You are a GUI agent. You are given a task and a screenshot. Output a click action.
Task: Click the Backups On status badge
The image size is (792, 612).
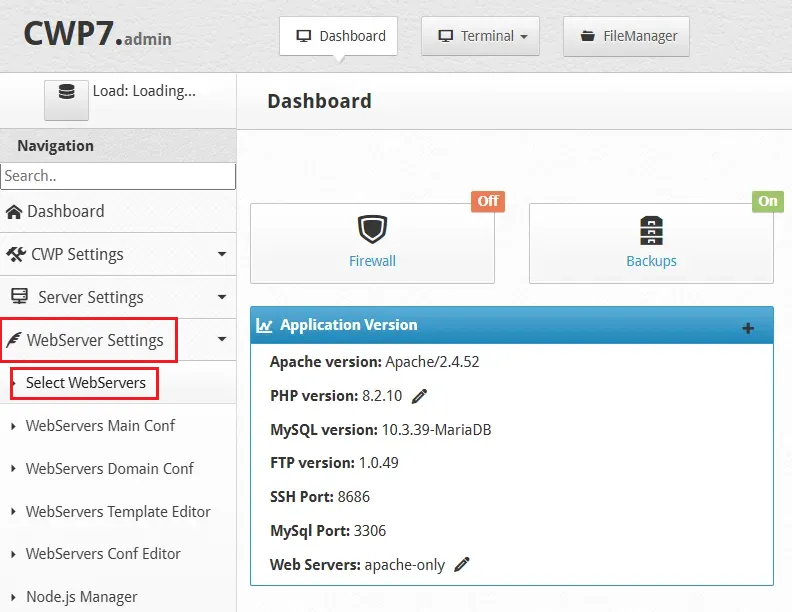click(x=768, y=201)
